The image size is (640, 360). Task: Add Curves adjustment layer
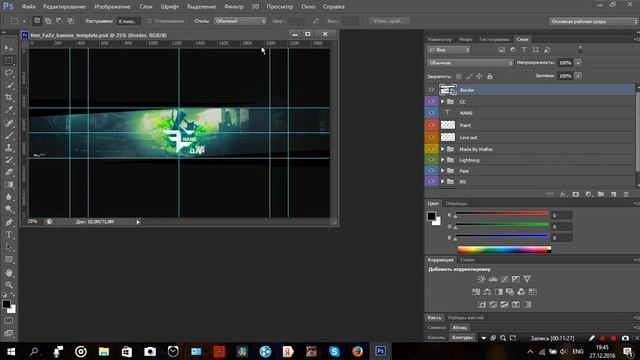504,279
